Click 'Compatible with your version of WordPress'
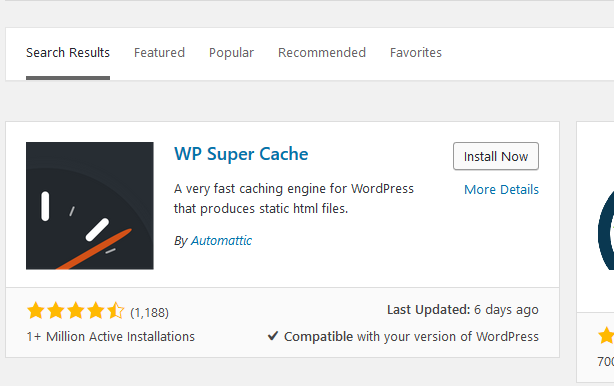Viewport: 614px width, 386px height. pos(411,337)
